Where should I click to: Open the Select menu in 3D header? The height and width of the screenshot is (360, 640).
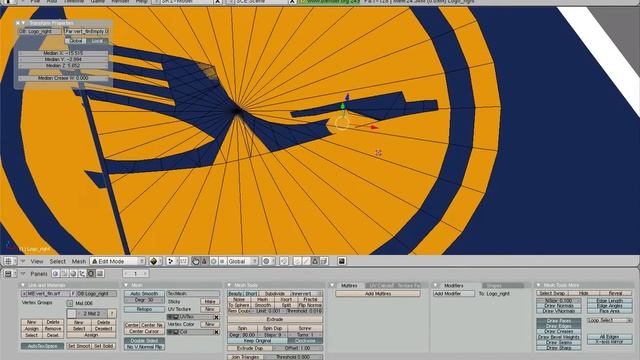[x=58, y=261]
